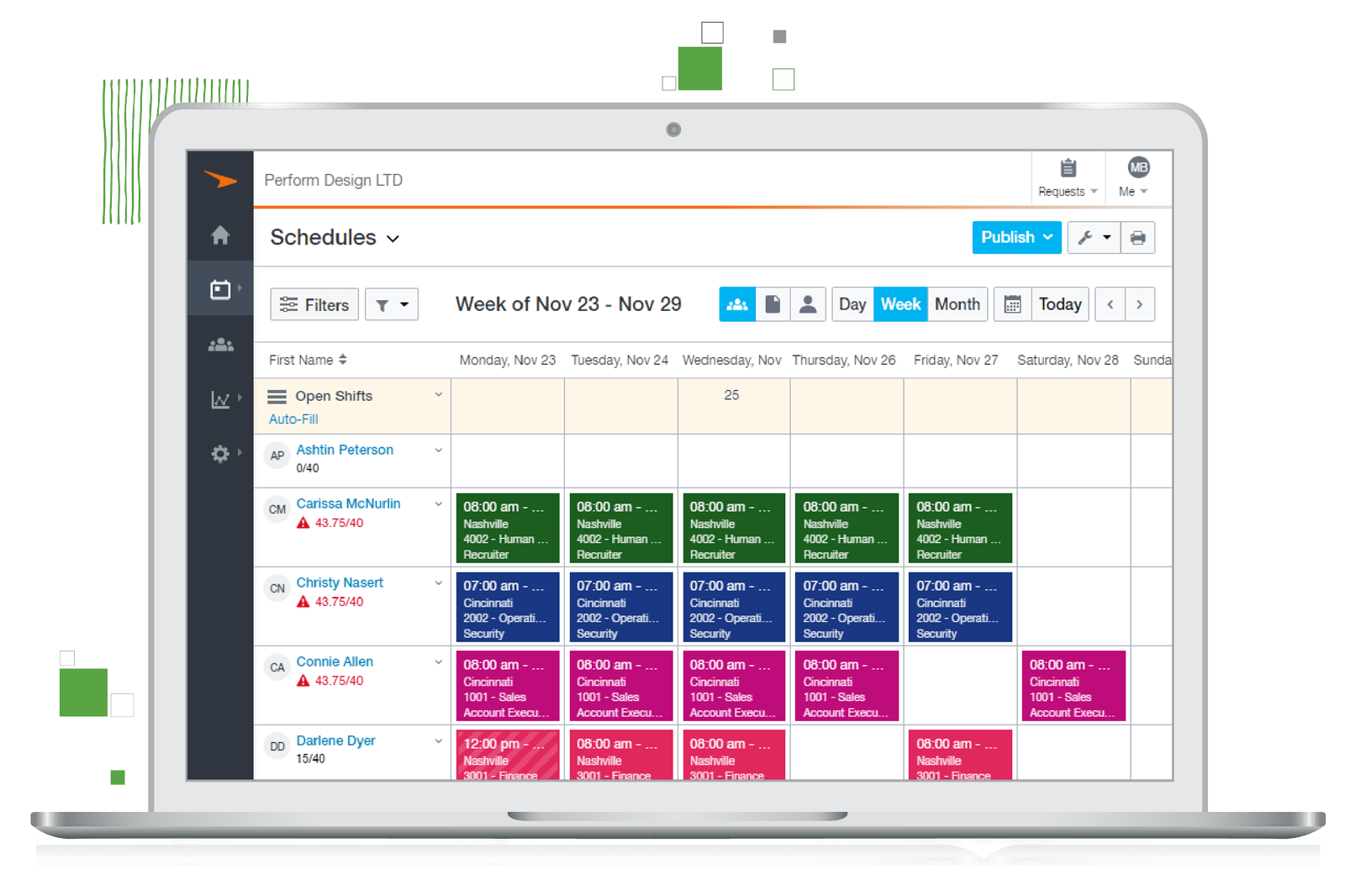This screenshot has height=896, width=1345.
Task: Click the Today button
Action: [1059, 304]
